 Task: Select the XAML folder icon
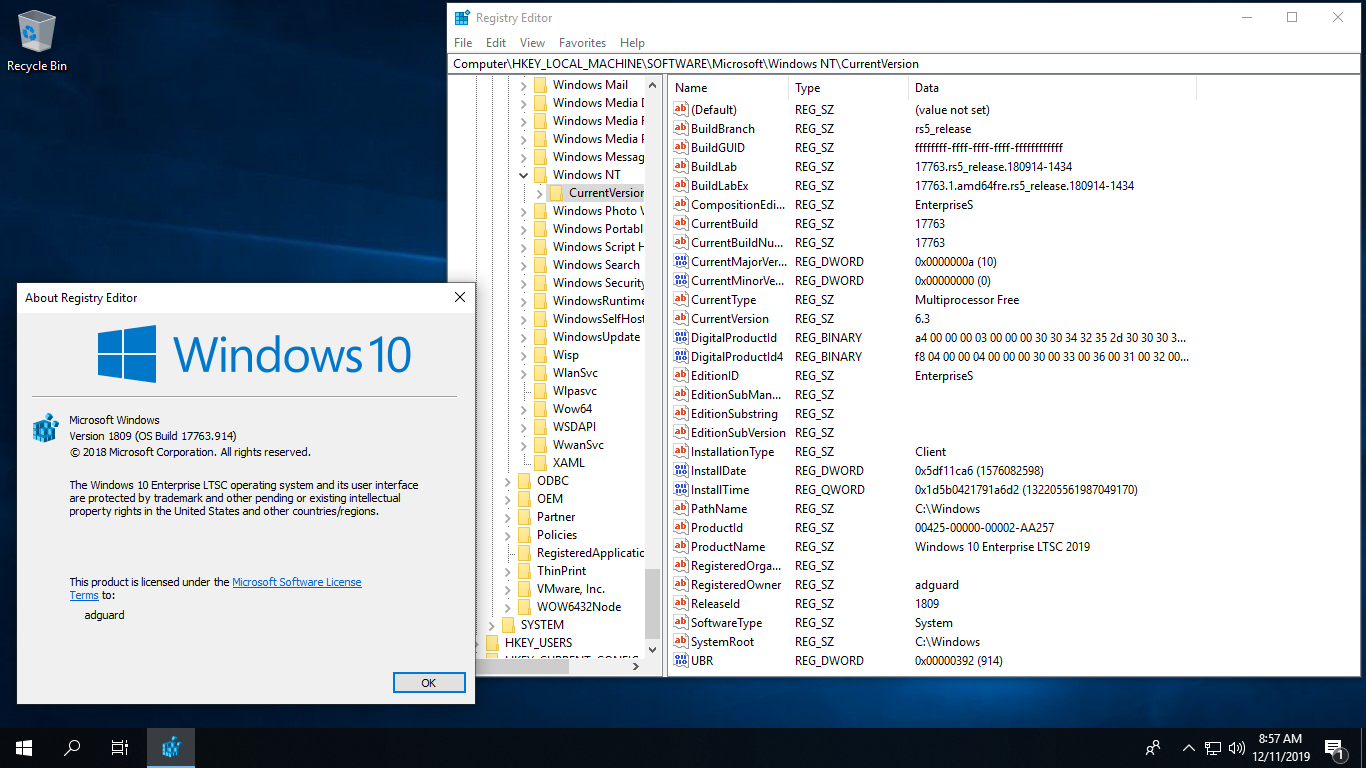tap(540, 463)
